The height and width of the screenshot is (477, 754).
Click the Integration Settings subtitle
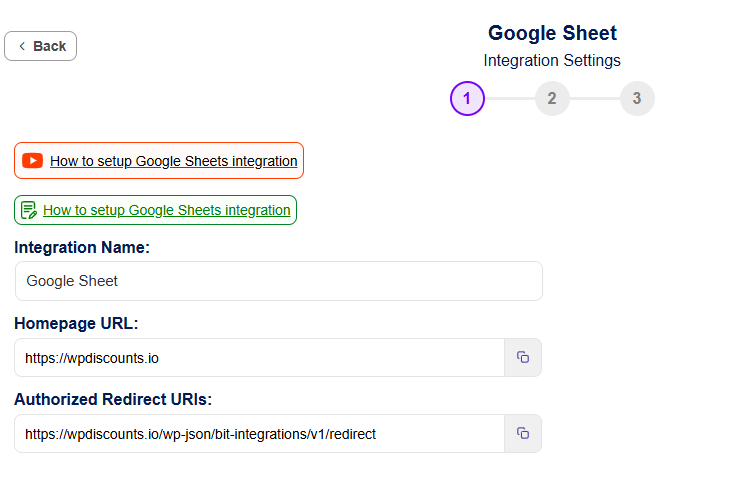coord(552,61)
